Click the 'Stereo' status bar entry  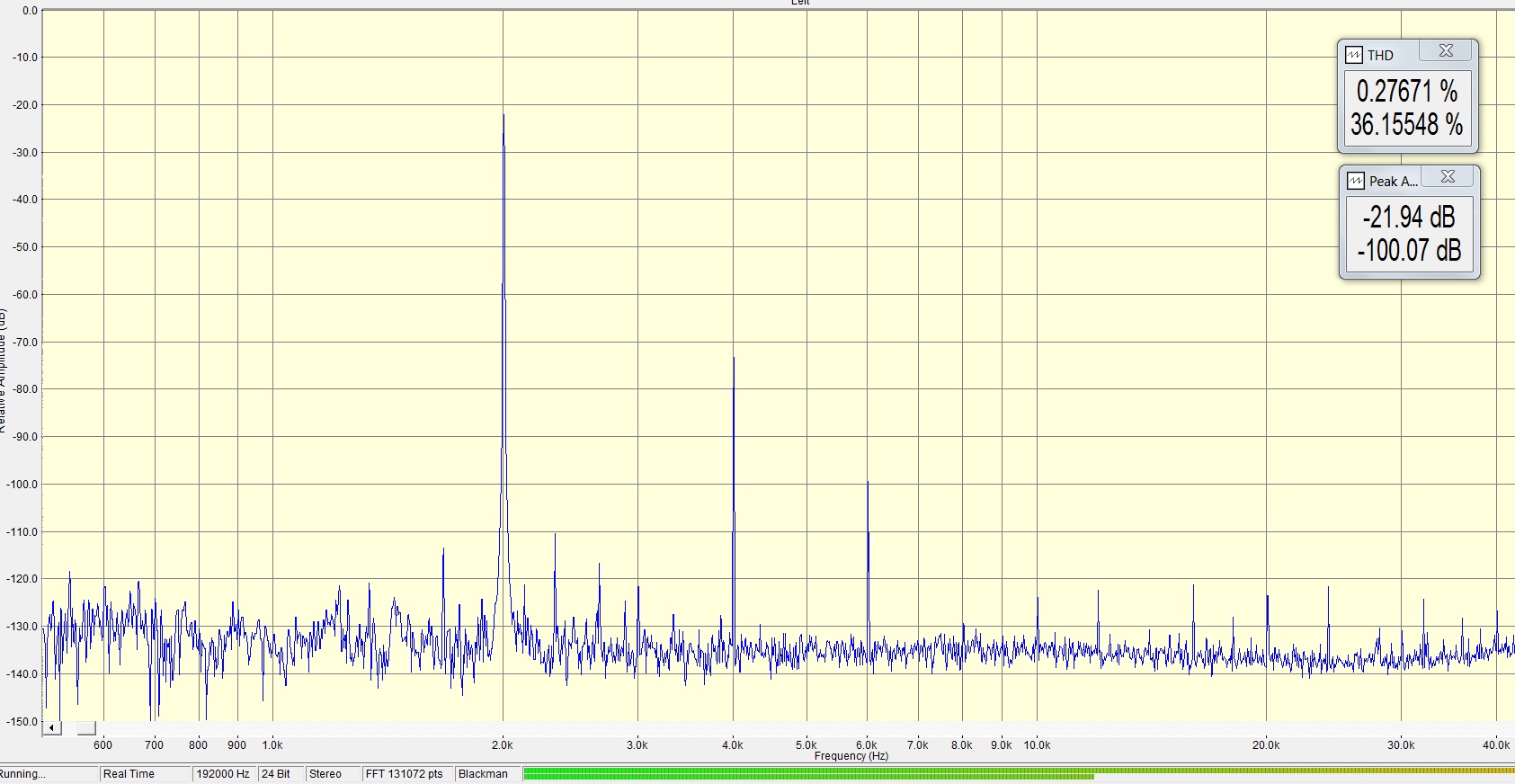pos(332,774)
